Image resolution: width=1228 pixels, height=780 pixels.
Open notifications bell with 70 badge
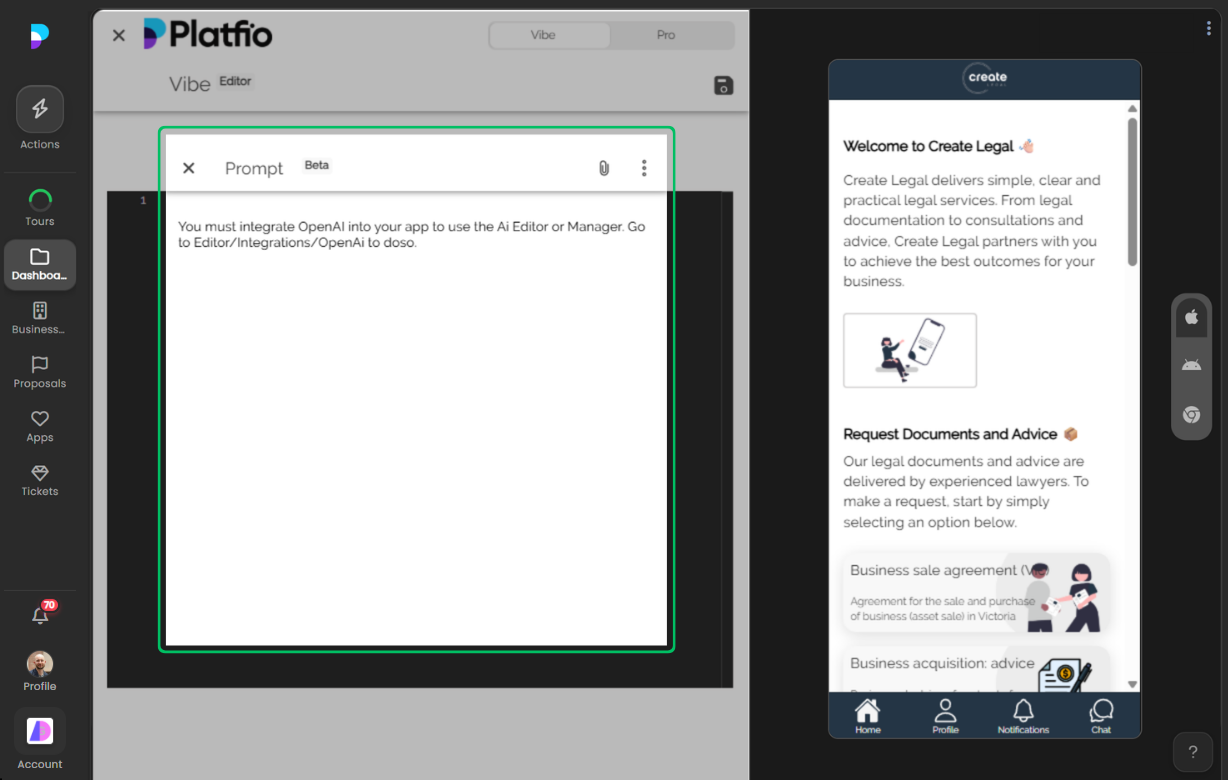click(x=40, y=616)
